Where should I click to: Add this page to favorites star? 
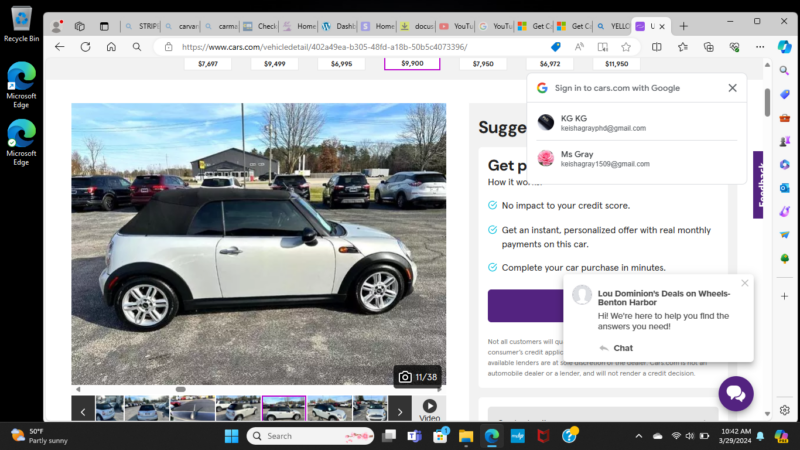coord(626,47)
